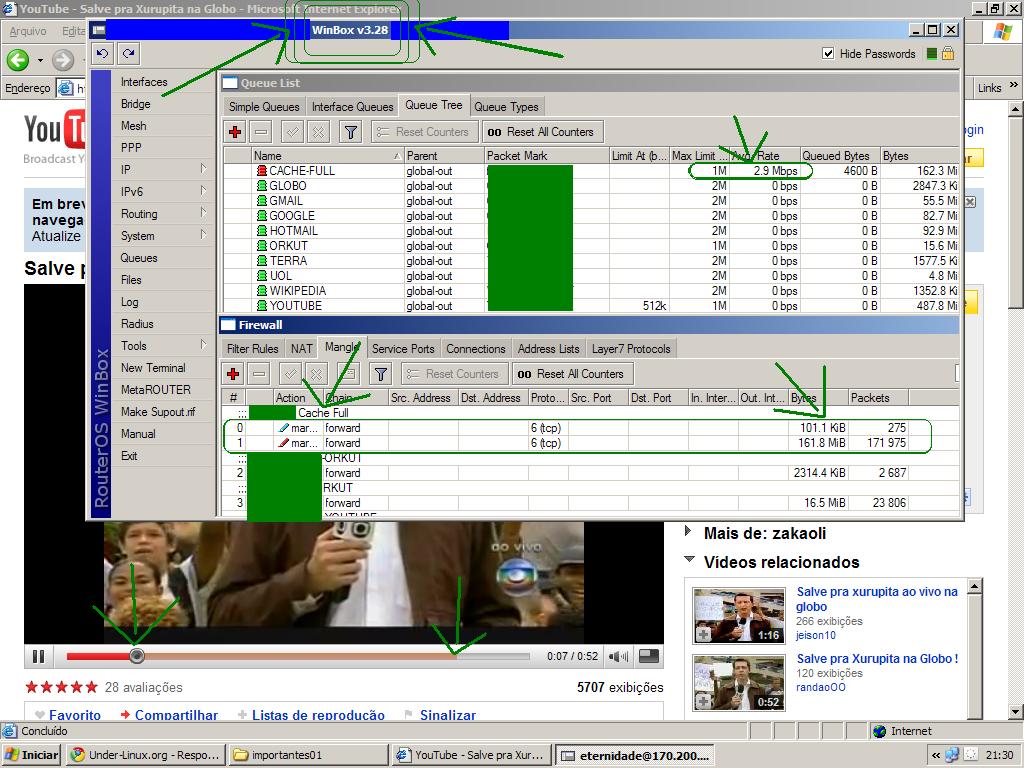Image resolution: width=1024 pixels, height=768 pixels.
Task: Click the WinBox undo arrow icon
Action: (x=103, y=54)
